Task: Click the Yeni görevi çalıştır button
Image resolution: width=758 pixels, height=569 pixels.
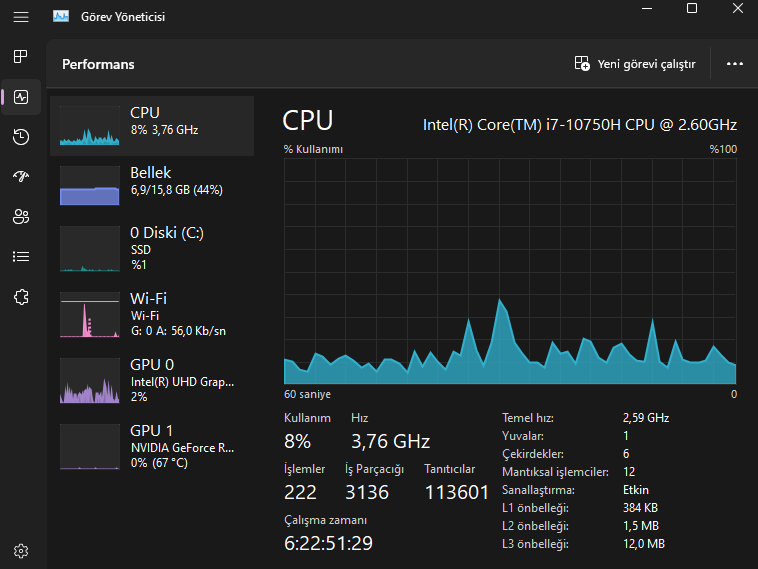Action: pos(635,64)
